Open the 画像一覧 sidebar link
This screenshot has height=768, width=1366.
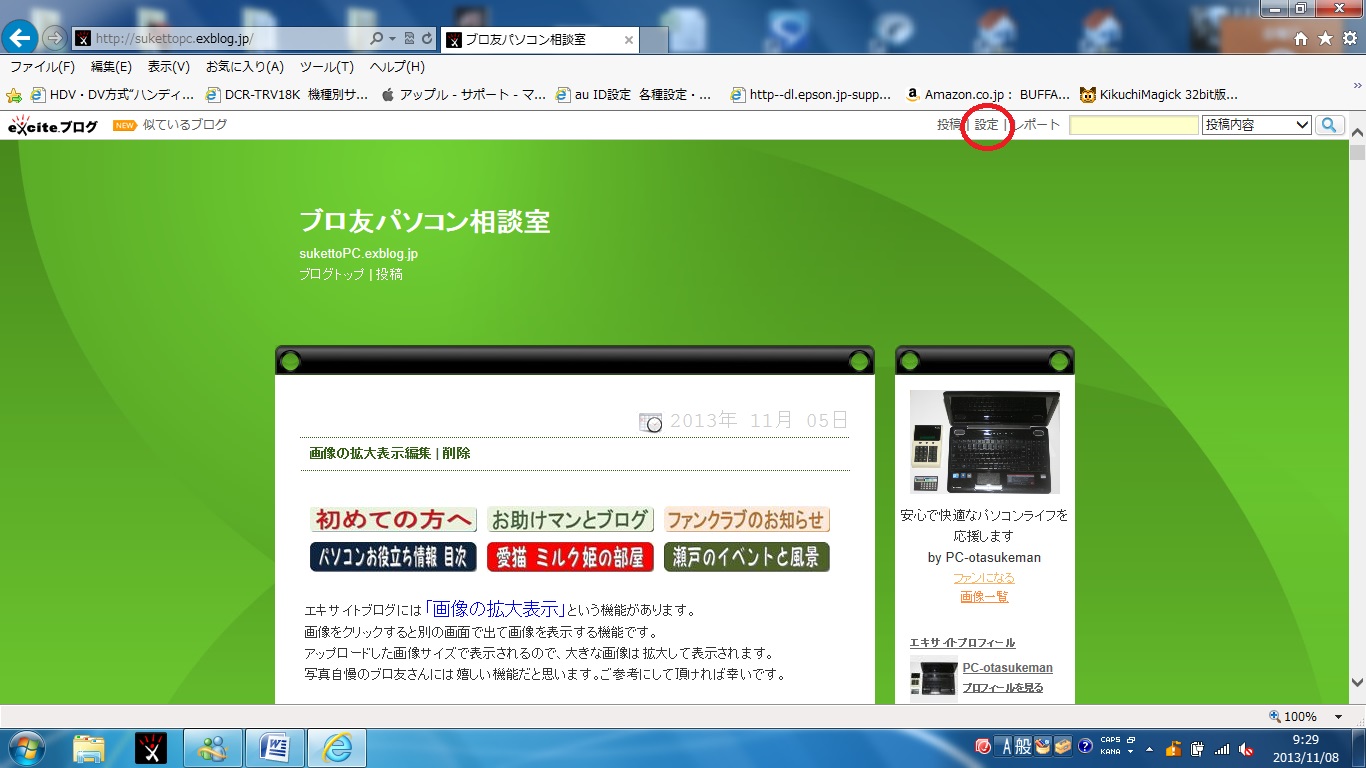click(984, 596)
